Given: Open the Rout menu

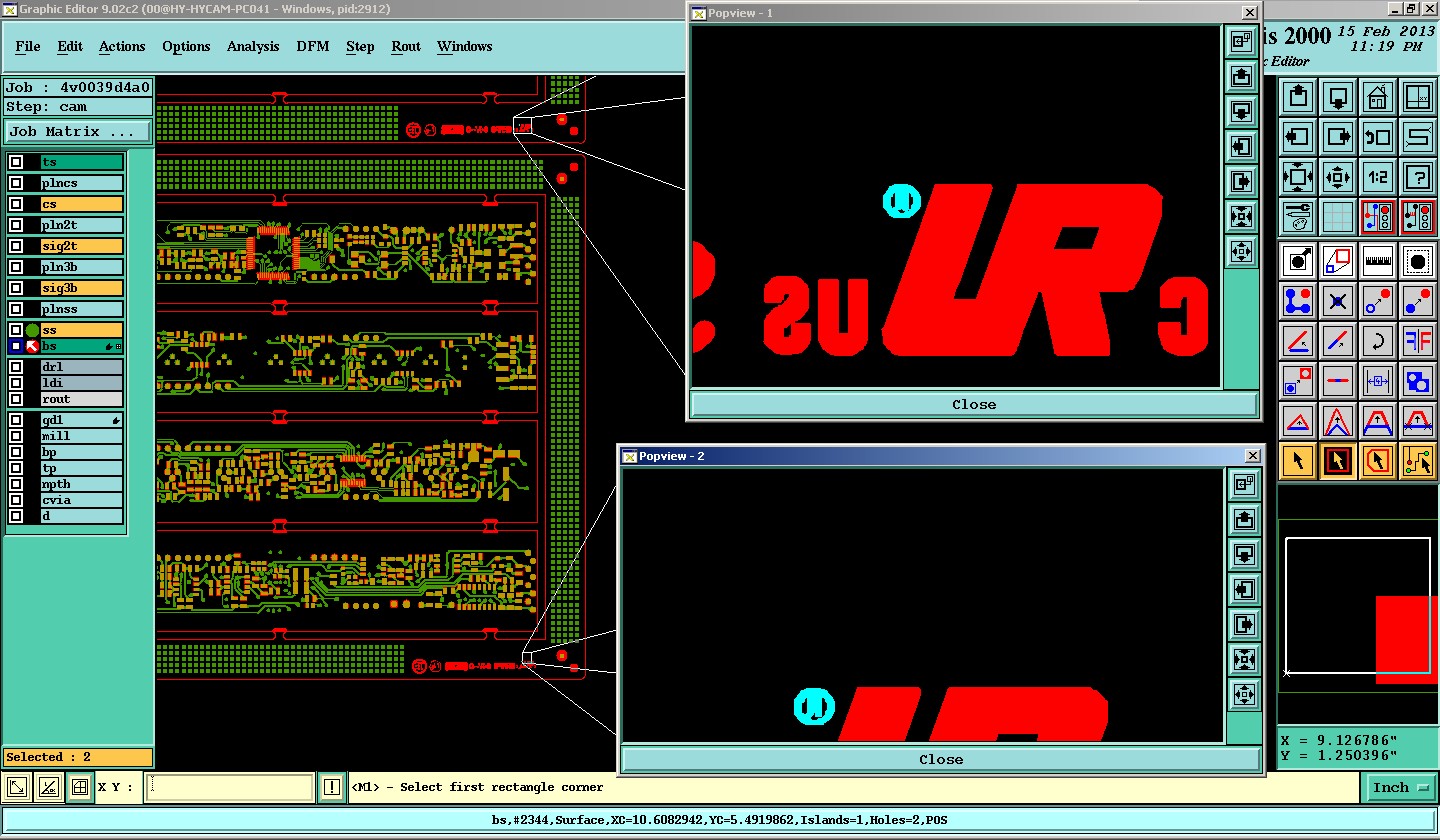Looking at the screenshot, I should click(x=406, y=47).
